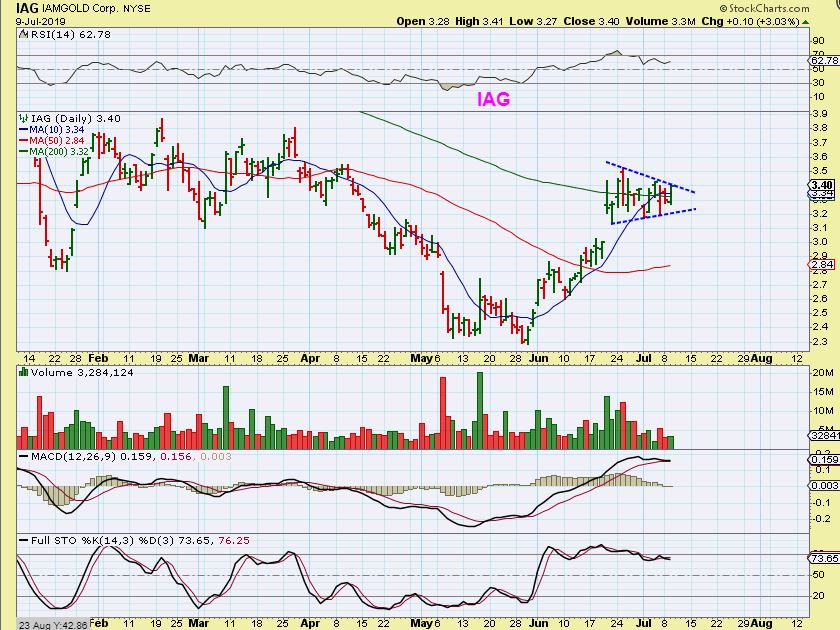
Task: Select the MA(200) 3.32 legend line
Action: [55, 152]
